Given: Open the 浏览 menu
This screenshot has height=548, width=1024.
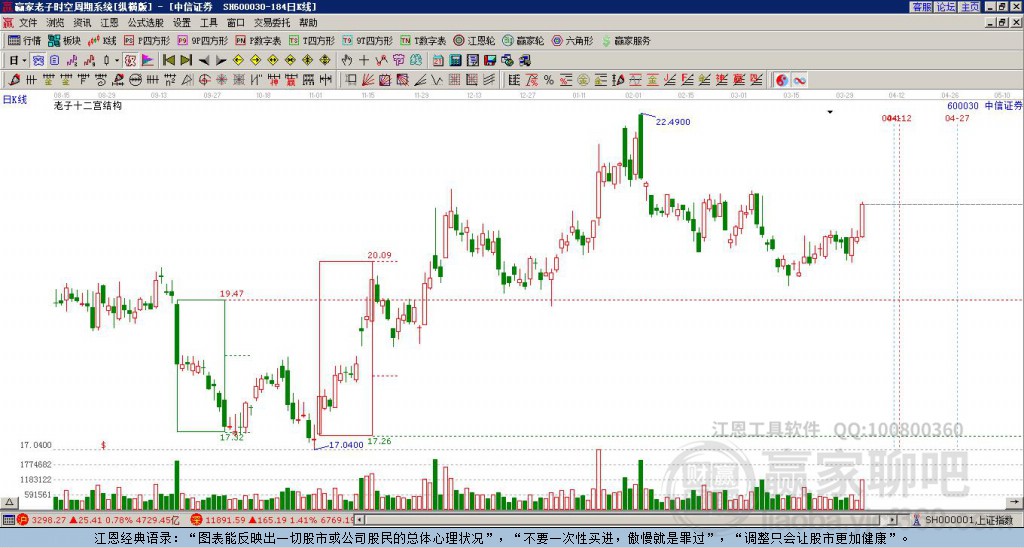Looking at the screenshot, I should tap(56, 23).
